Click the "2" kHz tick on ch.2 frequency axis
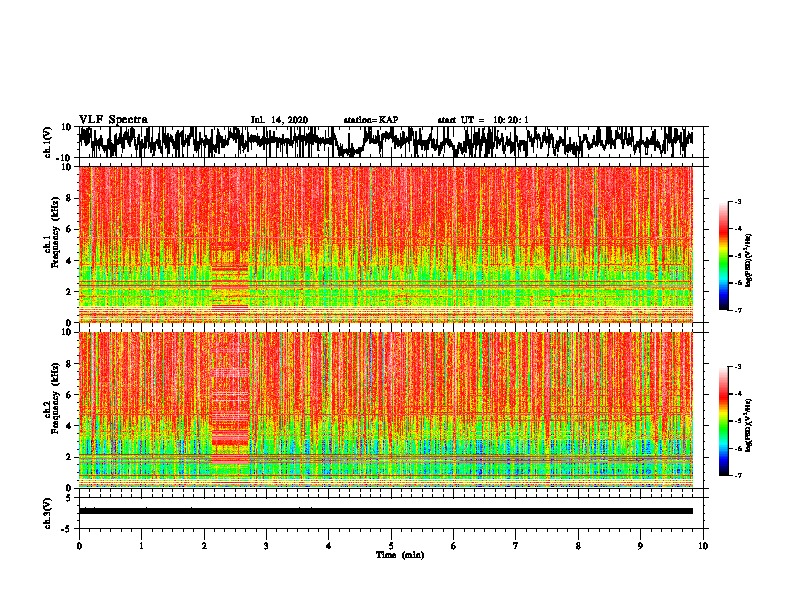The height and width of the screenshot is (612, 792). (69, 457)
